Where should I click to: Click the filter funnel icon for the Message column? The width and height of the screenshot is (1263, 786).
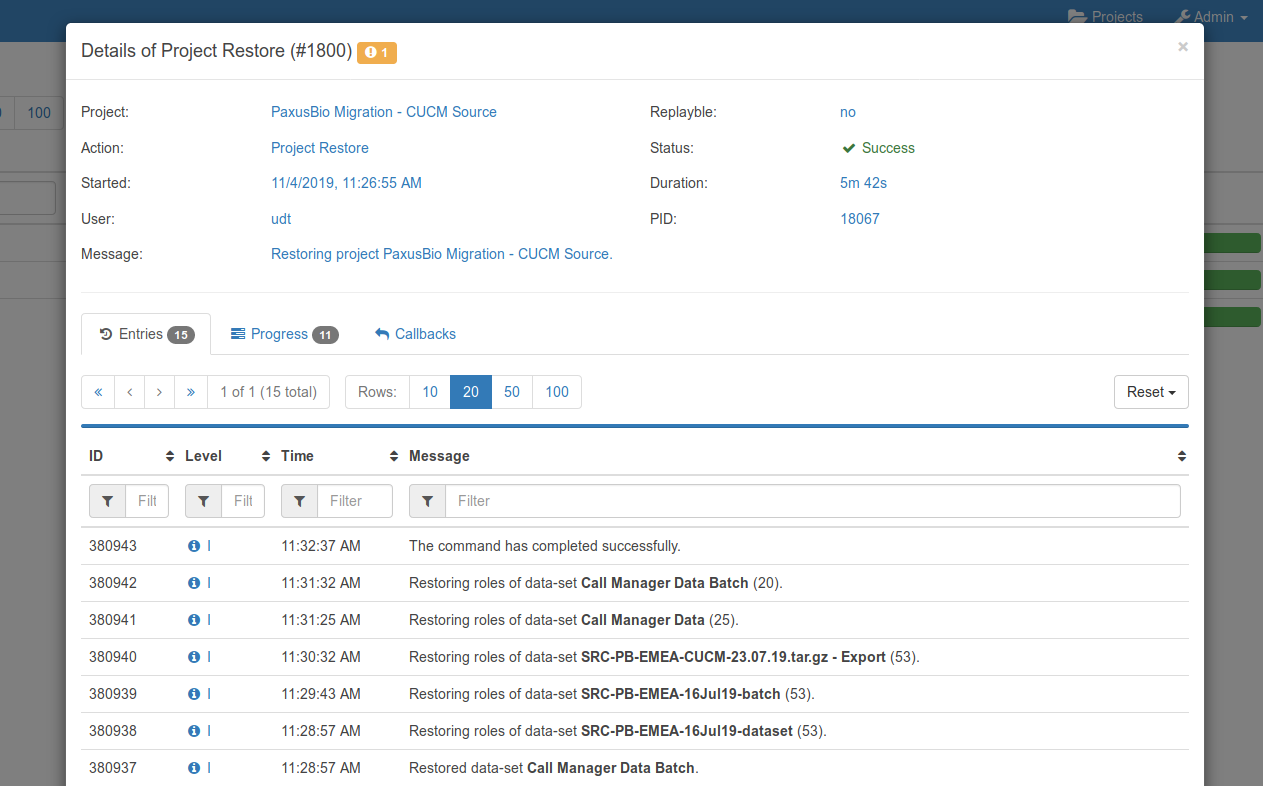coord(427,500)
